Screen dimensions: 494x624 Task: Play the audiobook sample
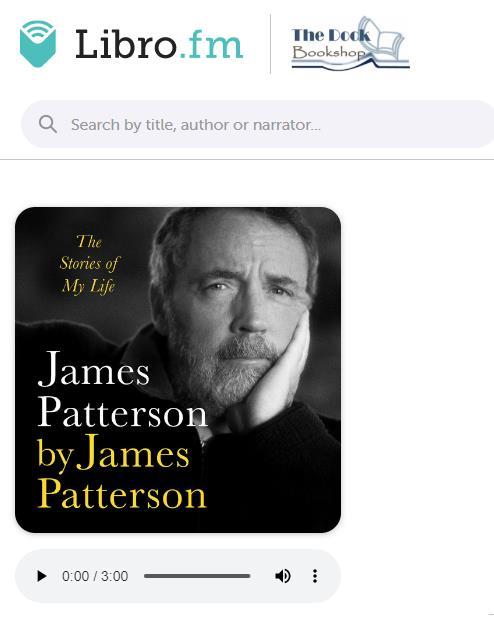(x=41, y=576)
